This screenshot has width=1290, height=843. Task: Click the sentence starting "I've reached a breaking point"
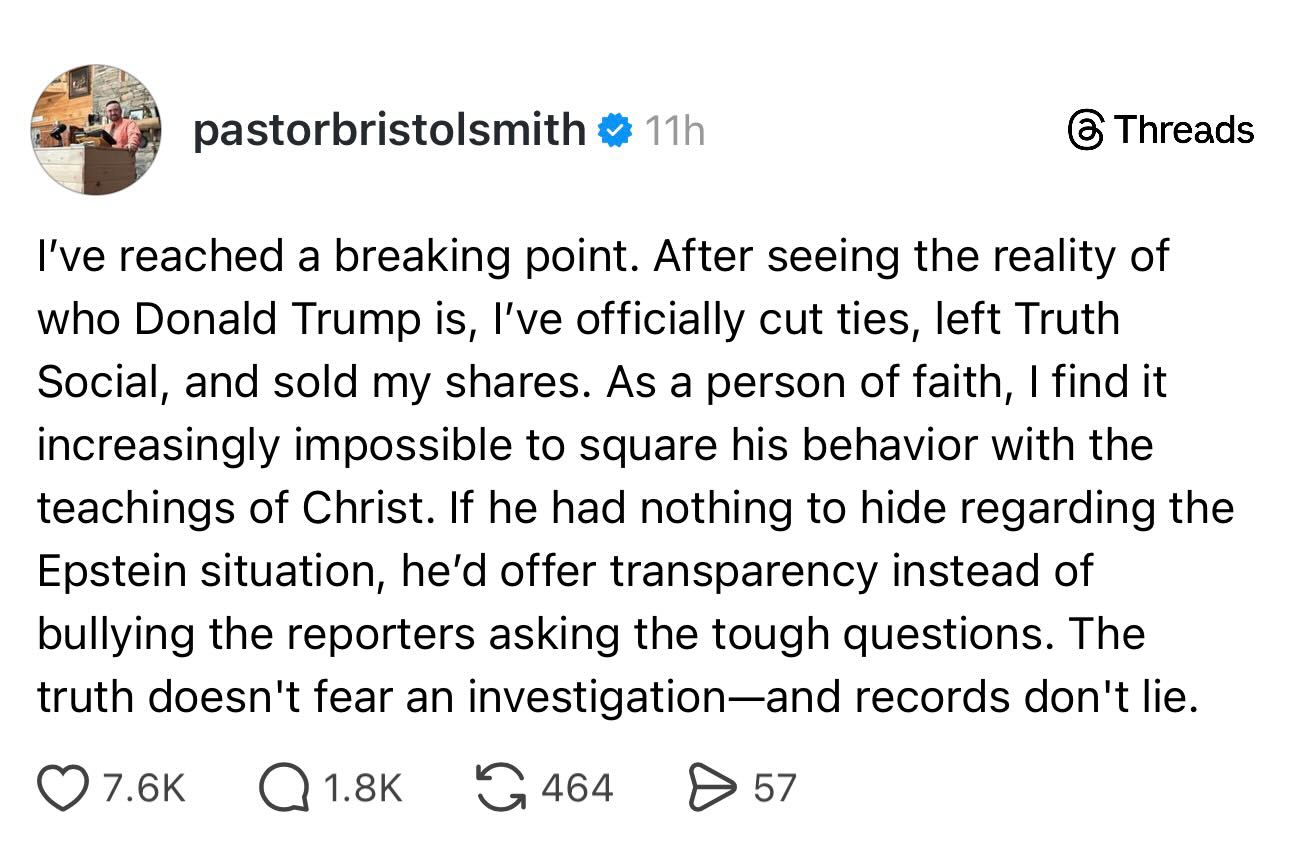[341, 258]
